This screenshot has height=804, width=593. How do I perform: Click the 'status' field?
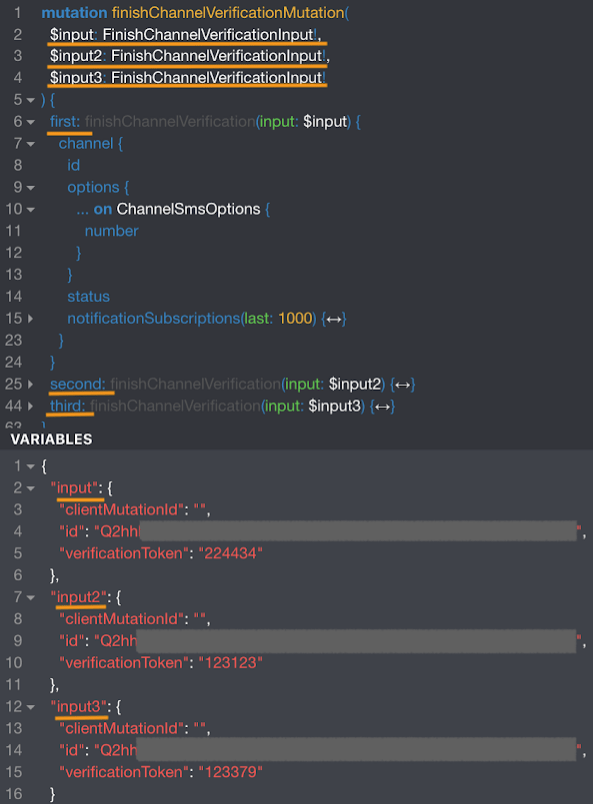[x=88, y=297]
